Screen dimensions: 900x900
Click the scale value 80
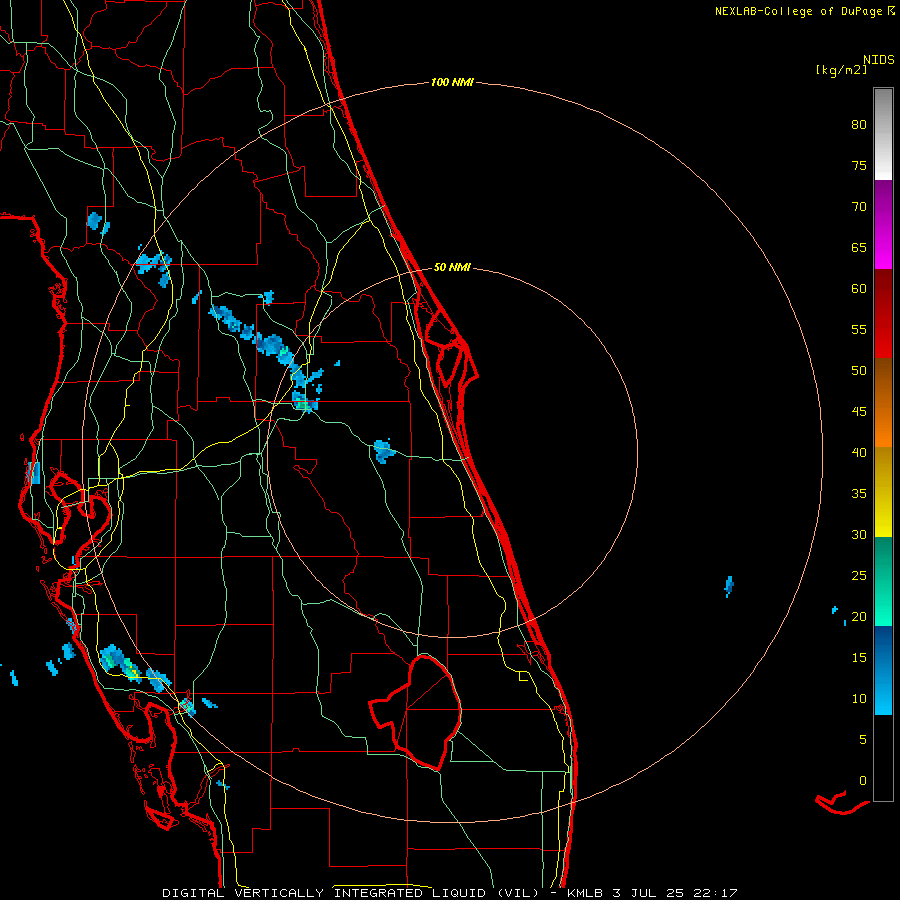(859, 125)
